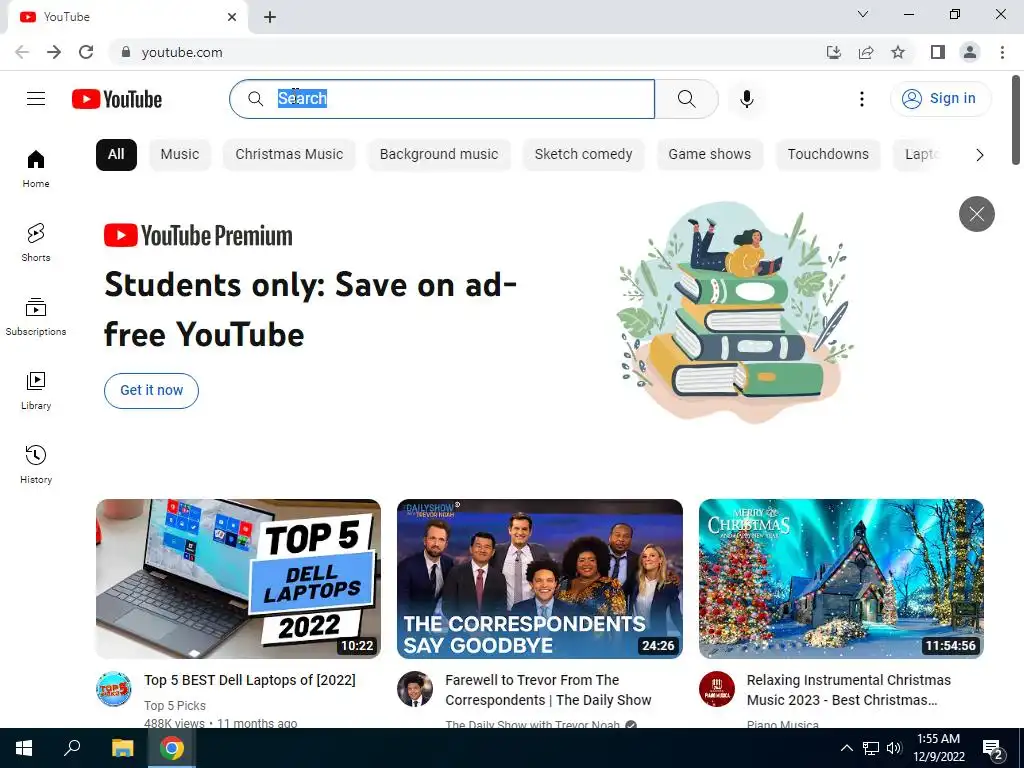Click Piano Musica channel avatar
Screen dimensions: 1024x768
pos(716,689)
